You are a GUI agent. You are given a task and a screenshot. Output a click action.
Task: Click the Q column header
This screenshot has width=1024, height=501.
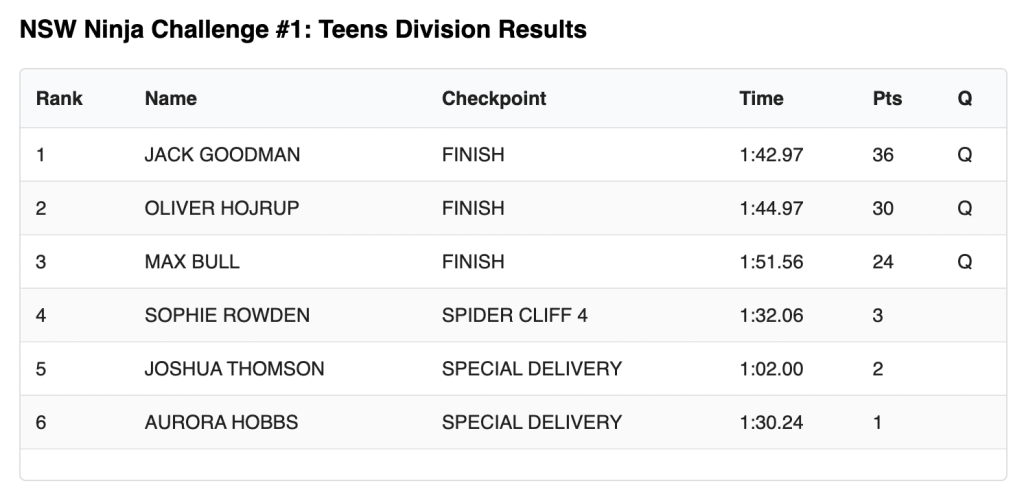click(965, 99)
